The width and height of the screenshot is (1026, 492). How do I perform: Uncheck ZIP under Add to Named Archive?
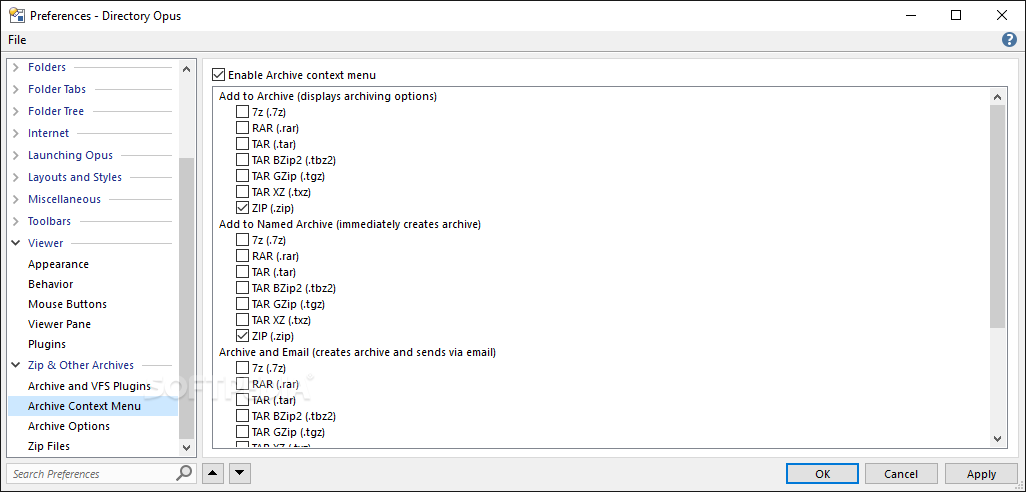click(243, 336)
